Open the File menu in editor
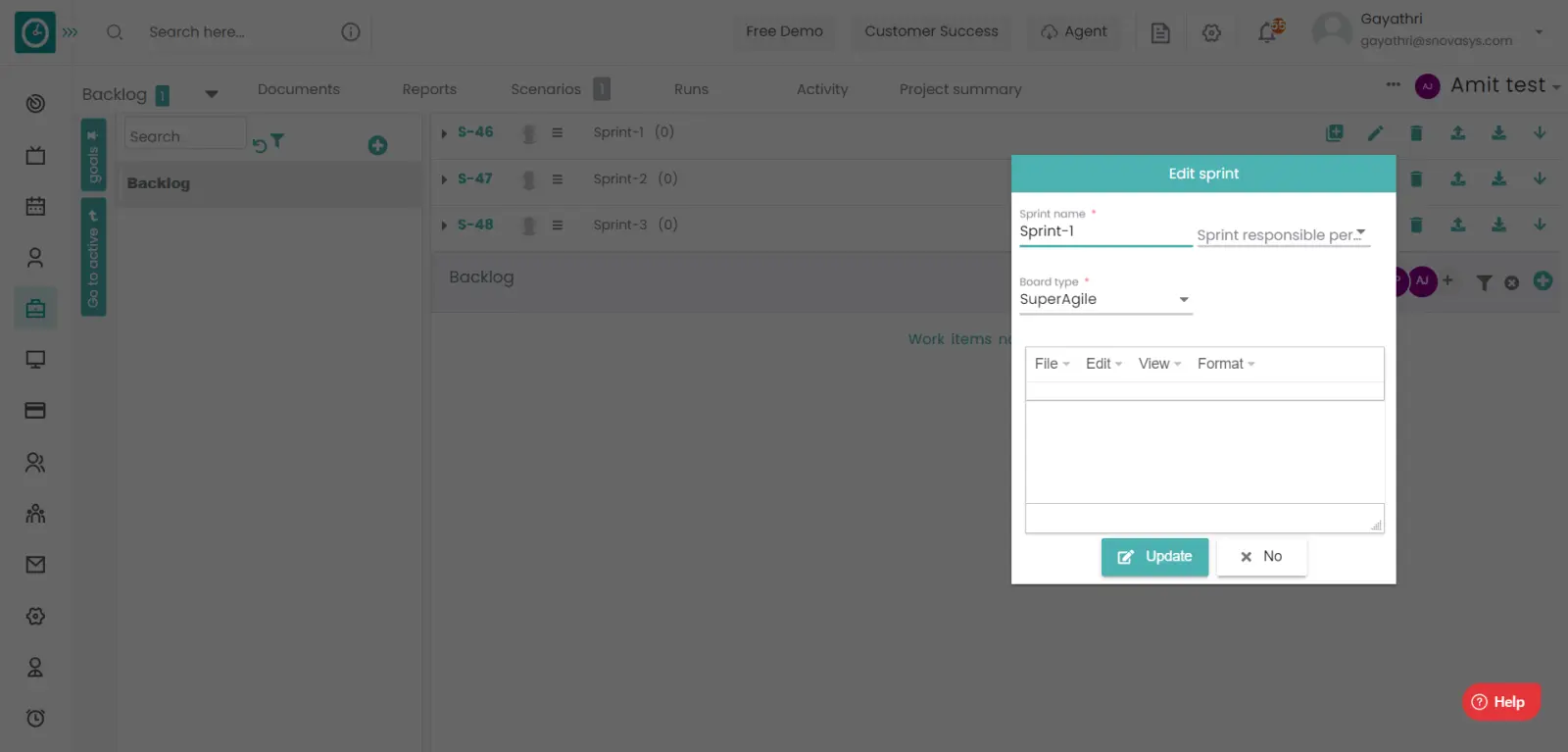The height and width of the screenshot is (752, 1568). click(1052, 364)
